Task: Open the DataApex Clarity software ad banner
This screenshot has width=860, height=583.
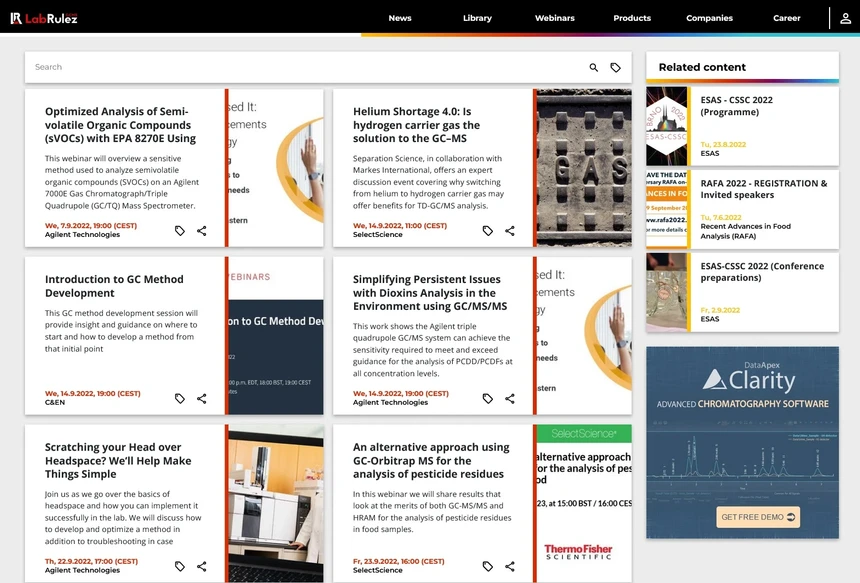Action: coord(742,442)
